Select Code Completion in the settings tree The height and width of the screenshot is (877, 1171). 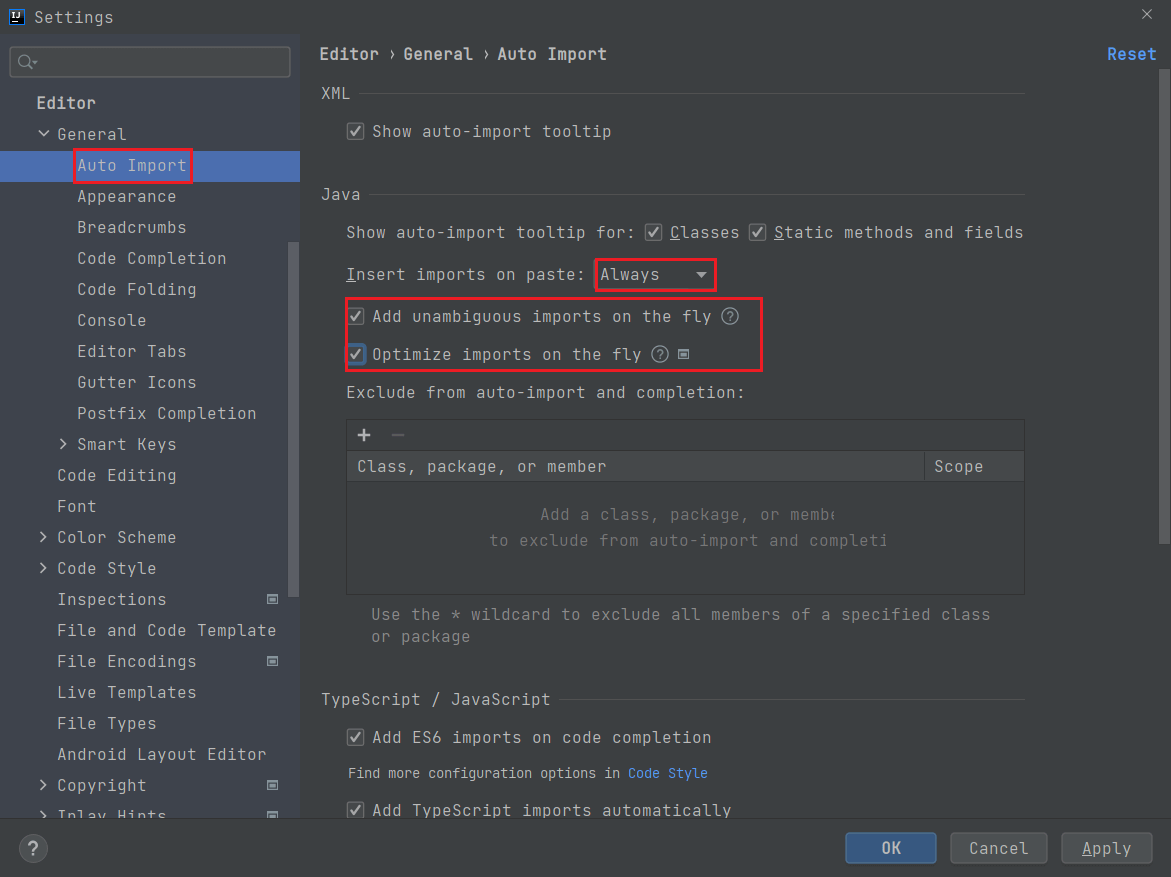pyautogui.click(x=151, y=259)
